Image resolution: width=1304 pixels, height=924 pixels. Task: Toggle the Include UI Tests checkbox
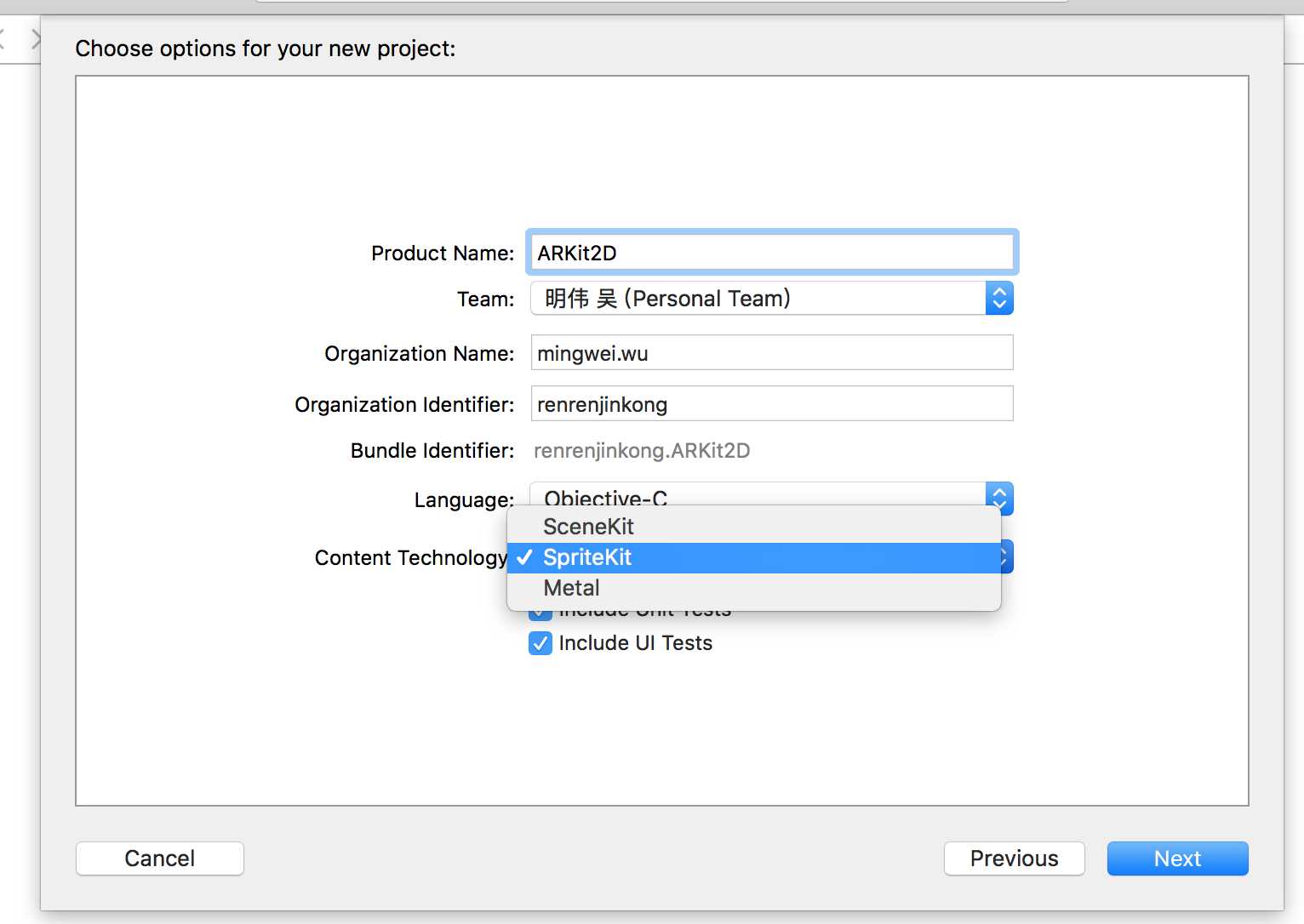click(x=540, y=643)
